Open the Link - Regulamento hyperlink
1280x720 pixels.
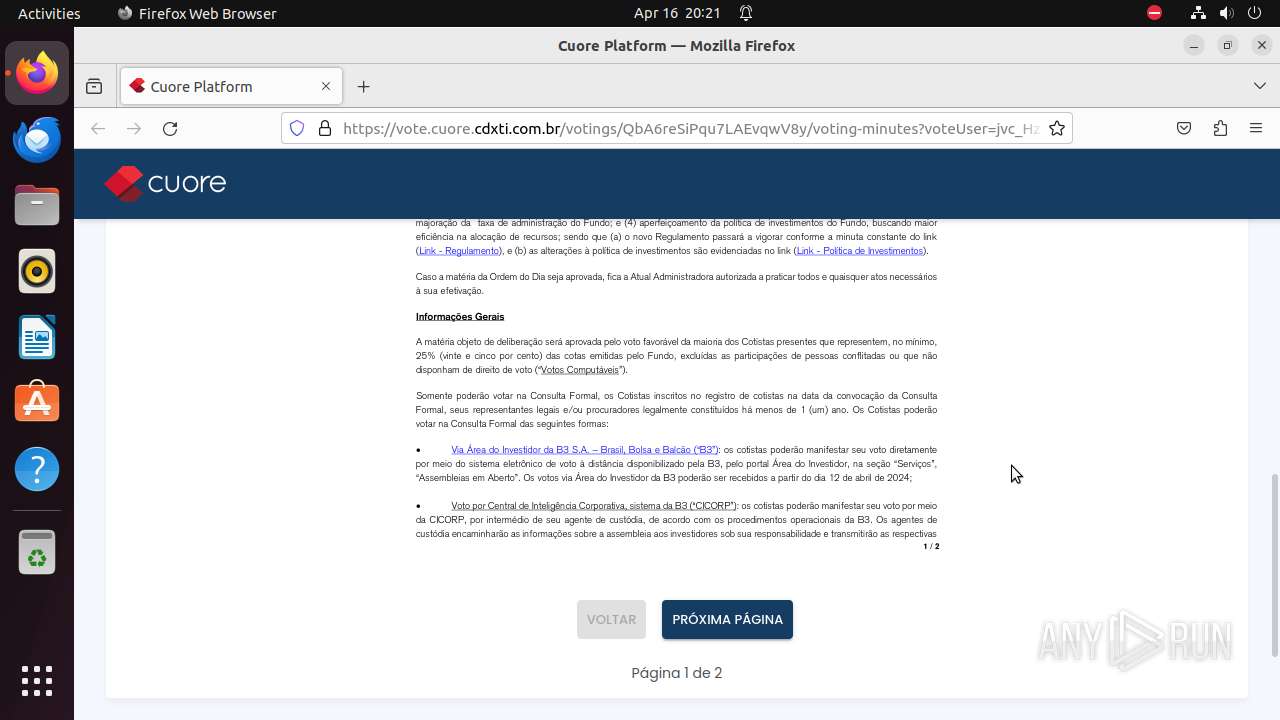pos(459,251)
